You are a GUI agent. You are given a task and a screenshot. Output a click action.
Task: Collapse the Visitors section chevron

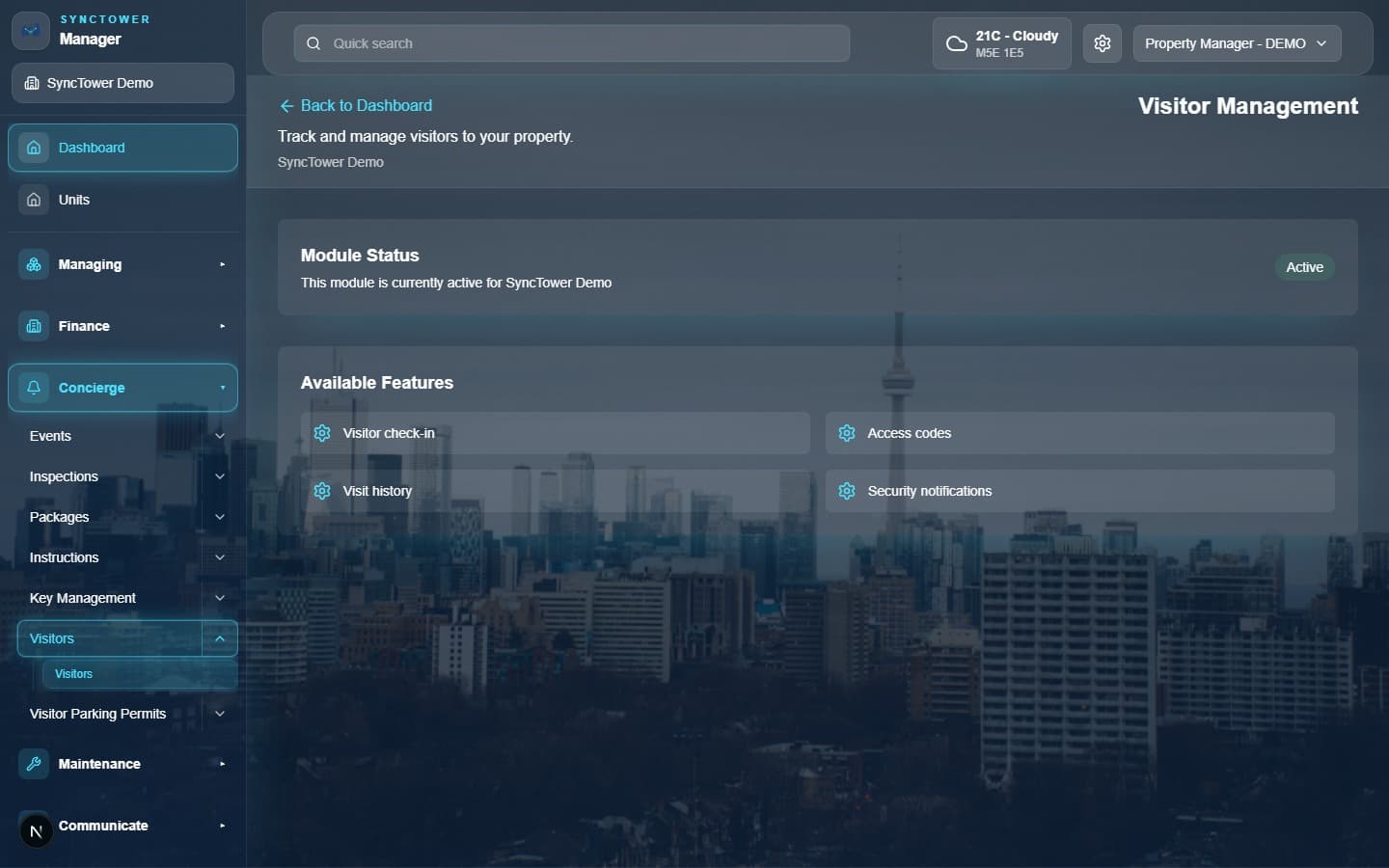click(220, 638)
